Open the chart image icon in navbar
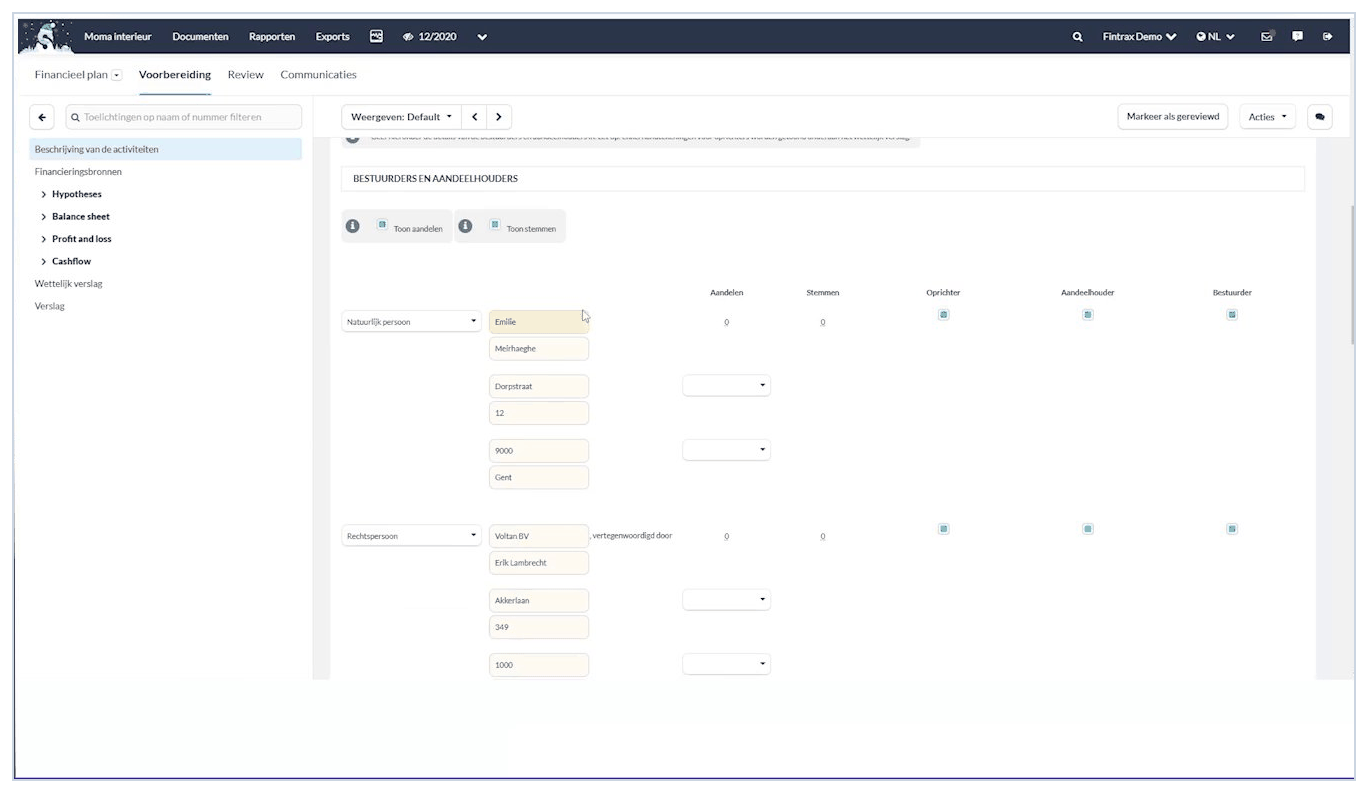The image size is (1368, 793). coord(376,36)
